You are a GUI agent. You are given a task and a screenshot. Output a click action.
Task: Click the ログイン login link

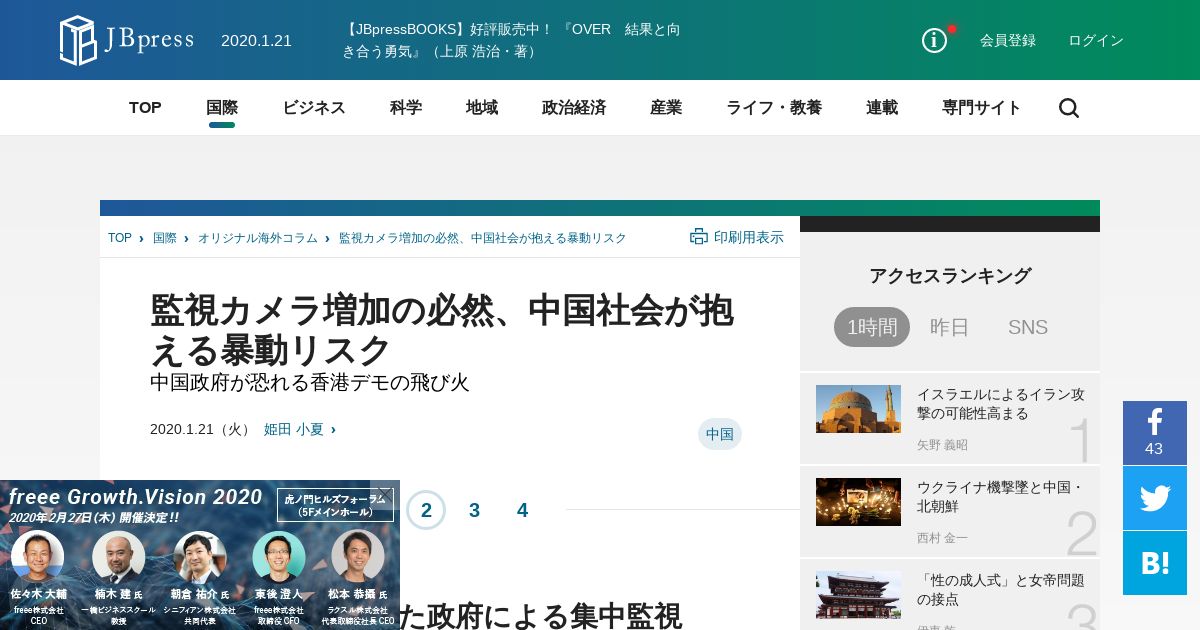click(x=1096, y=40)
